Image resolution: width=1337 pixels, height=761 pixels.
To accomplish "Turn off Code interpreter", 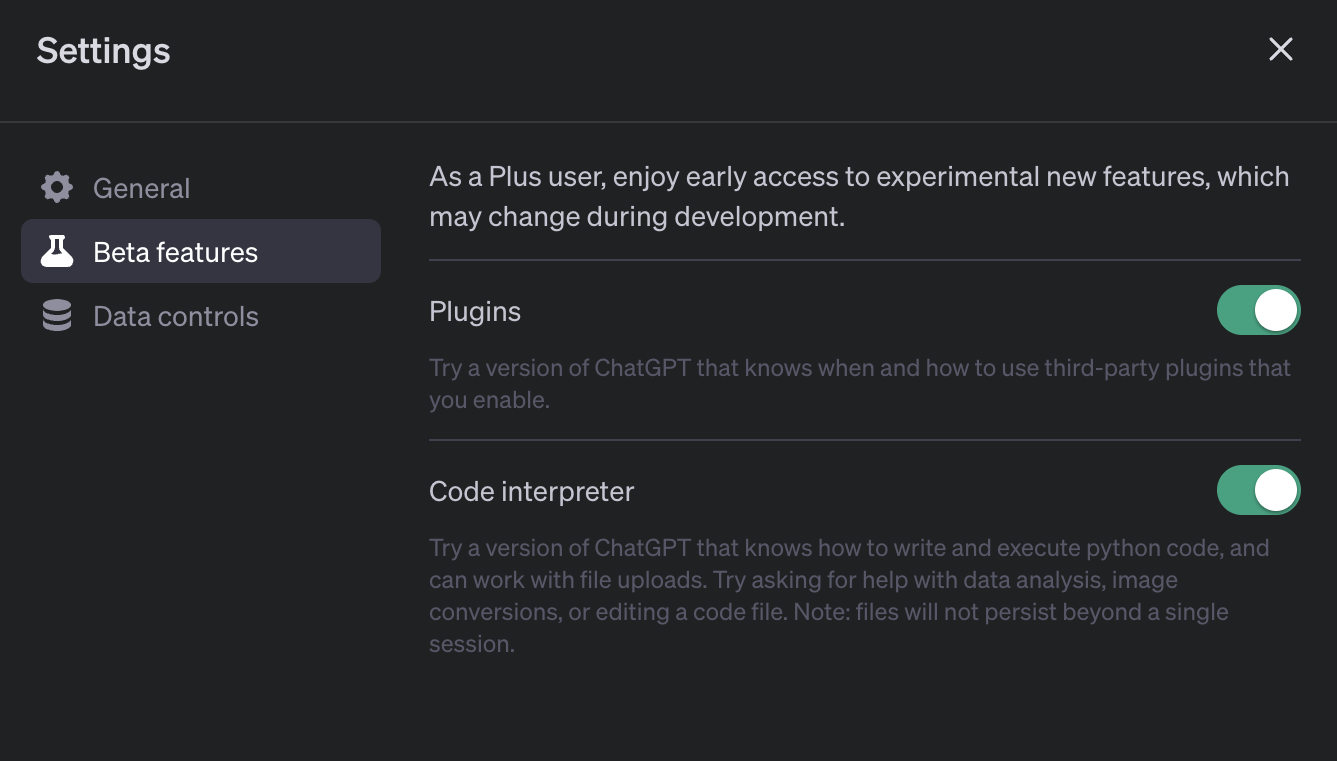I will pos(1258,490).
